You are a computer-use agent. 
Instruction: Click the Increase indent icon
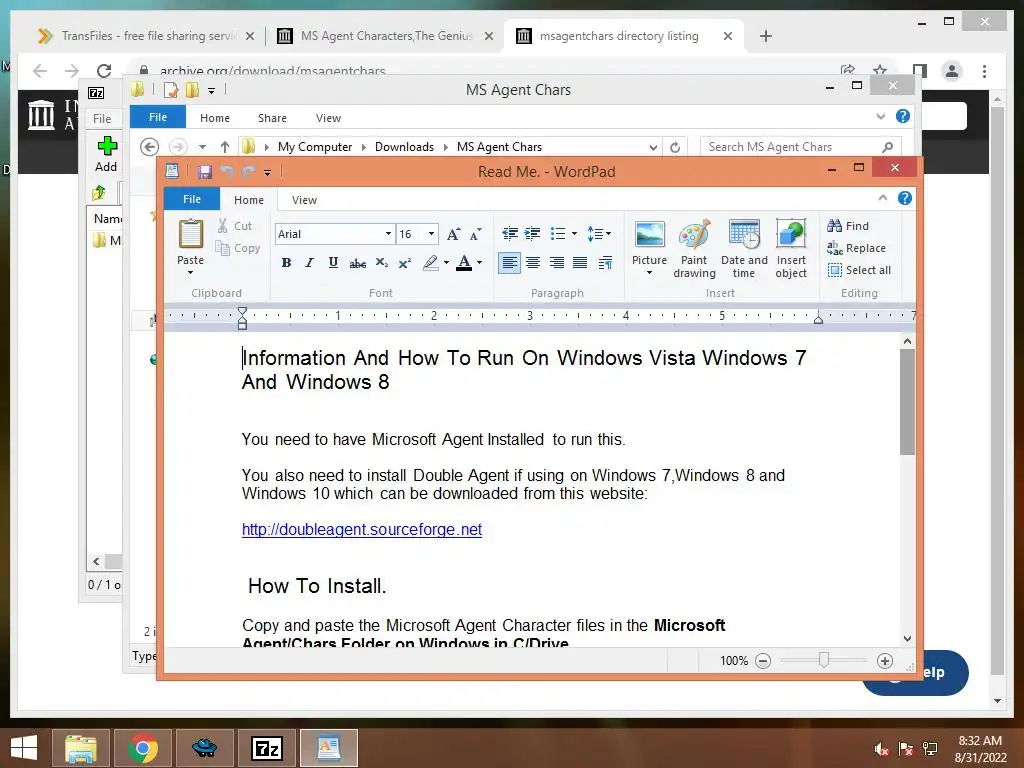532,233
